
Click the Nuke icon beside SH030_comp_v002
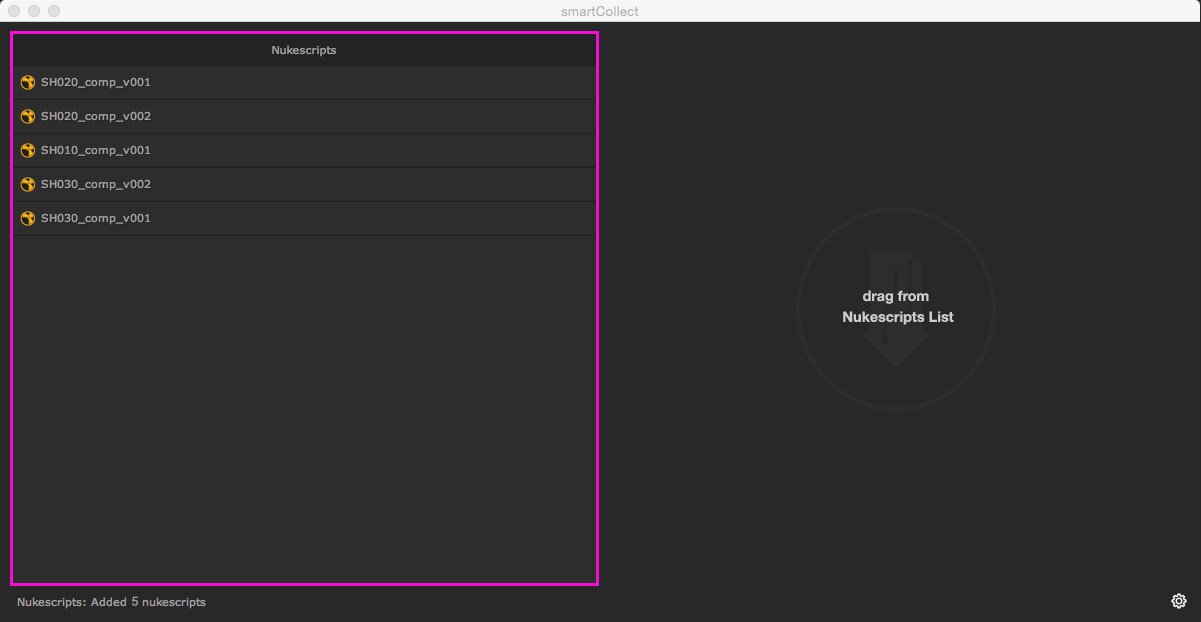(28, 185)
